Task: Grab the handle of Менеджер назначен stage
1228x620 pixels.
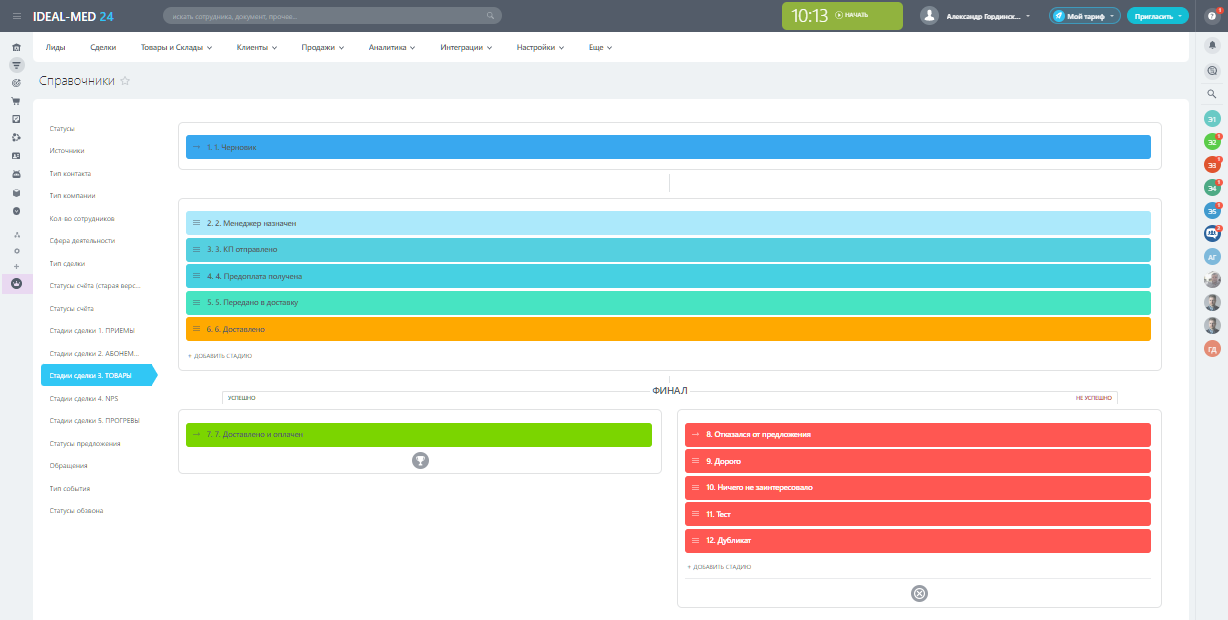Action: pyautogui.click(x=197, y=223)
